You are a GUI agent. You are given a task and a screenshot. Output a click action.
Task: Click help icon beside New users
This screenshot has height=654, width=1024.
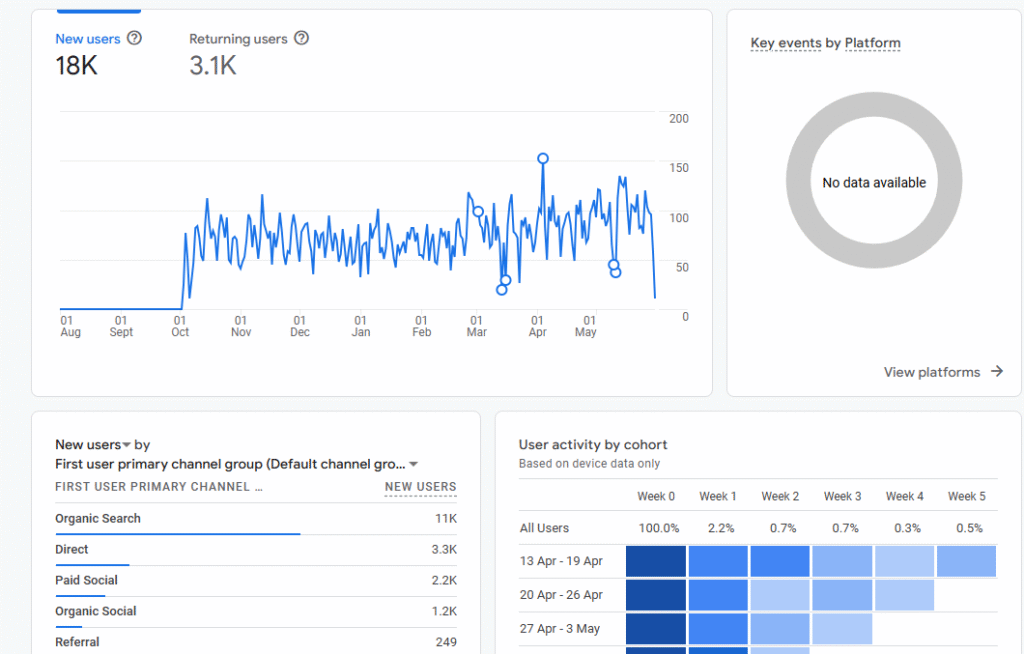pos(134,39)
